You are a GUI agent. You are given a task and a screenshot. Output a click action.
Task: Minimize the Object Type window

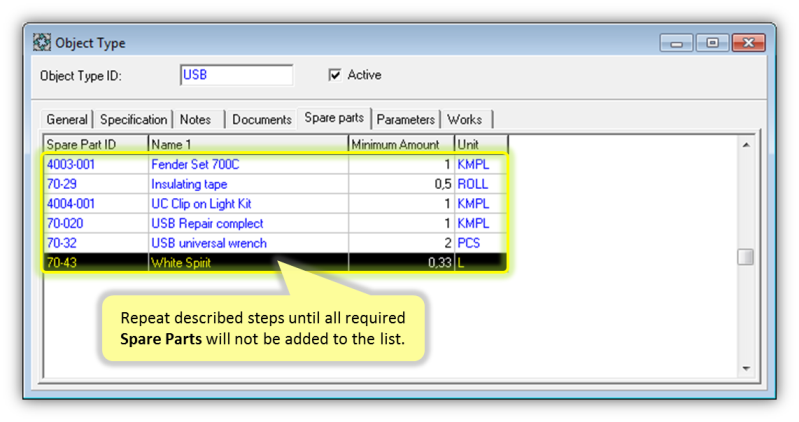click(676, 43)
